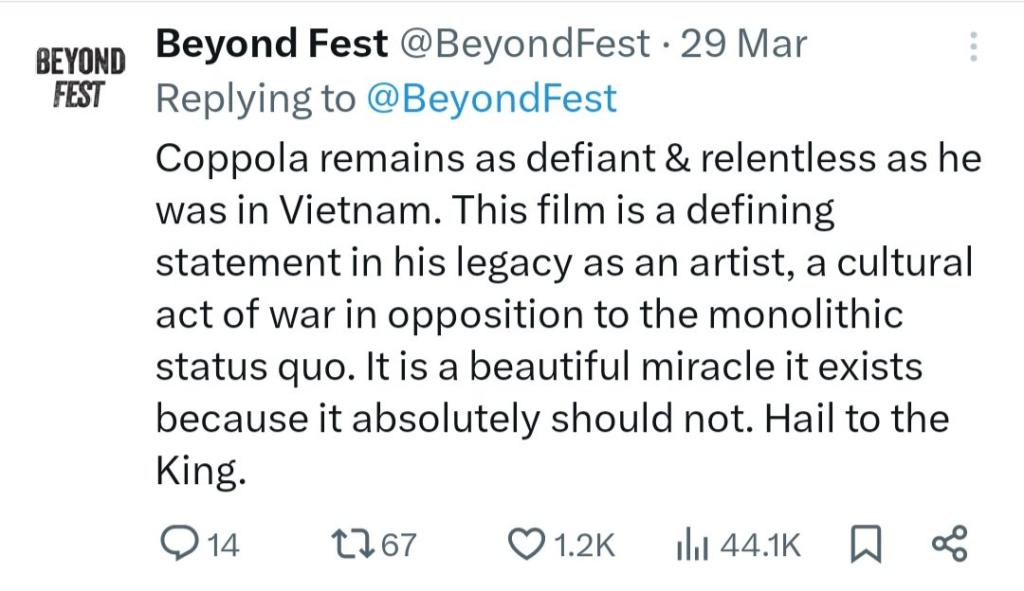1024x591 pixels.
Task: Click the bold Beyond Fest display name
Action: point(272,45)
